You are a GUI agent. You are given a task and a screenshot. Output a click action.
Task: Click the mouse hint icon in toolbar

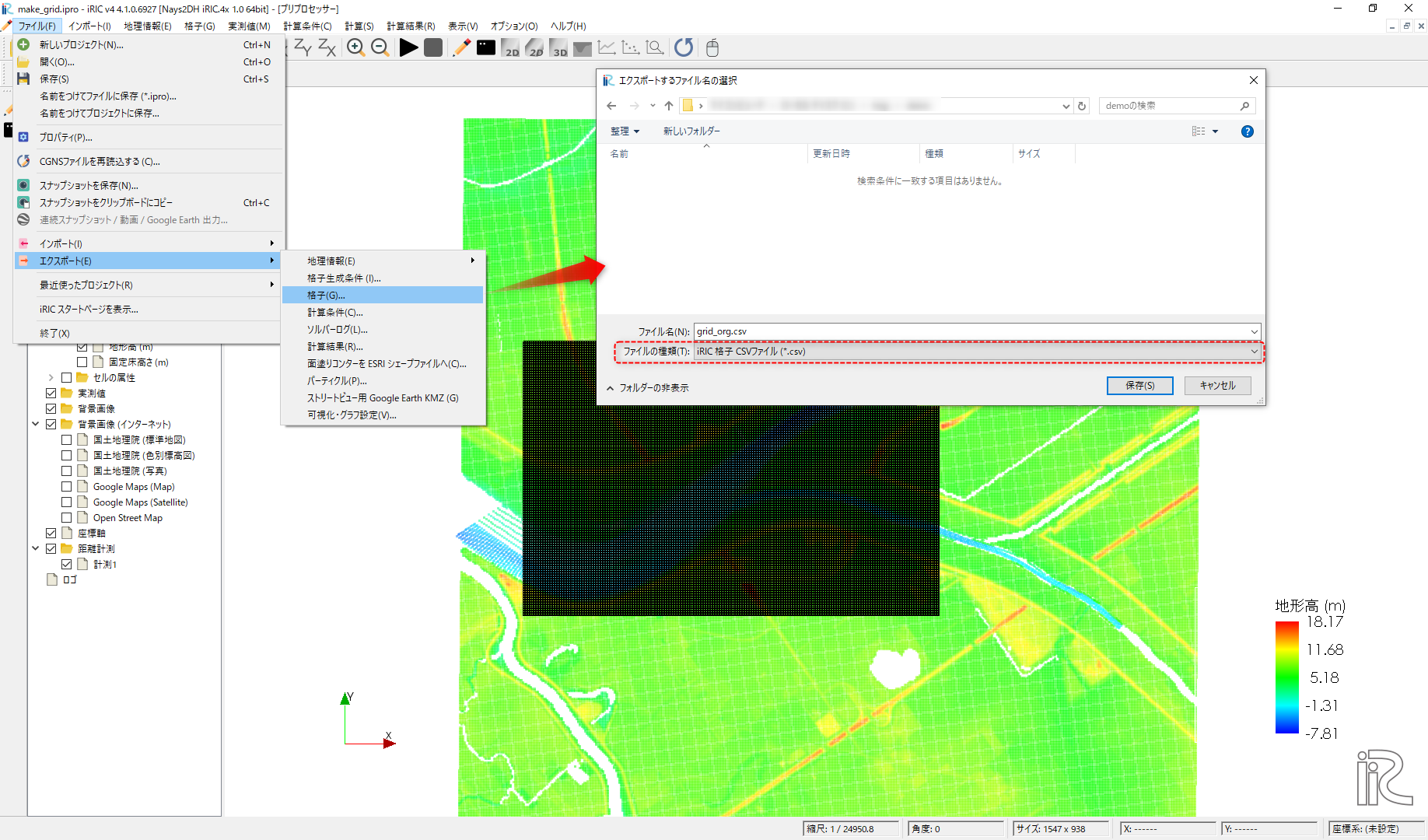[x=712, y=47]
